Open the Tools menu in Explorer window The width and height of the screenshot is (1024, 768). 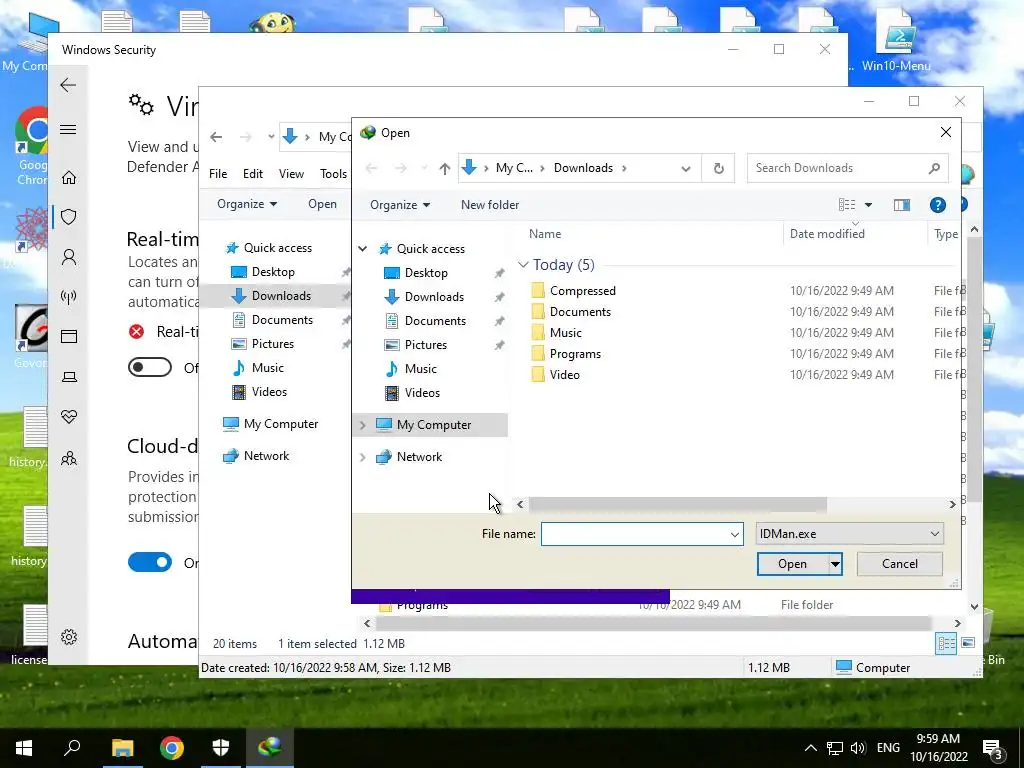pos(334,174)
